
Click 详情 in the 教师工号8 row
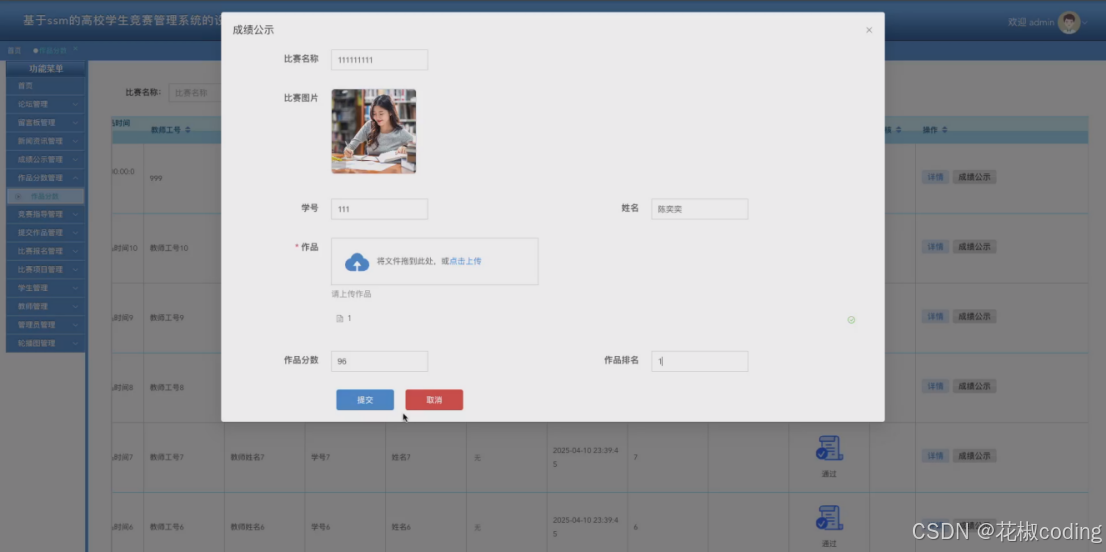click(x=935, y=386)
